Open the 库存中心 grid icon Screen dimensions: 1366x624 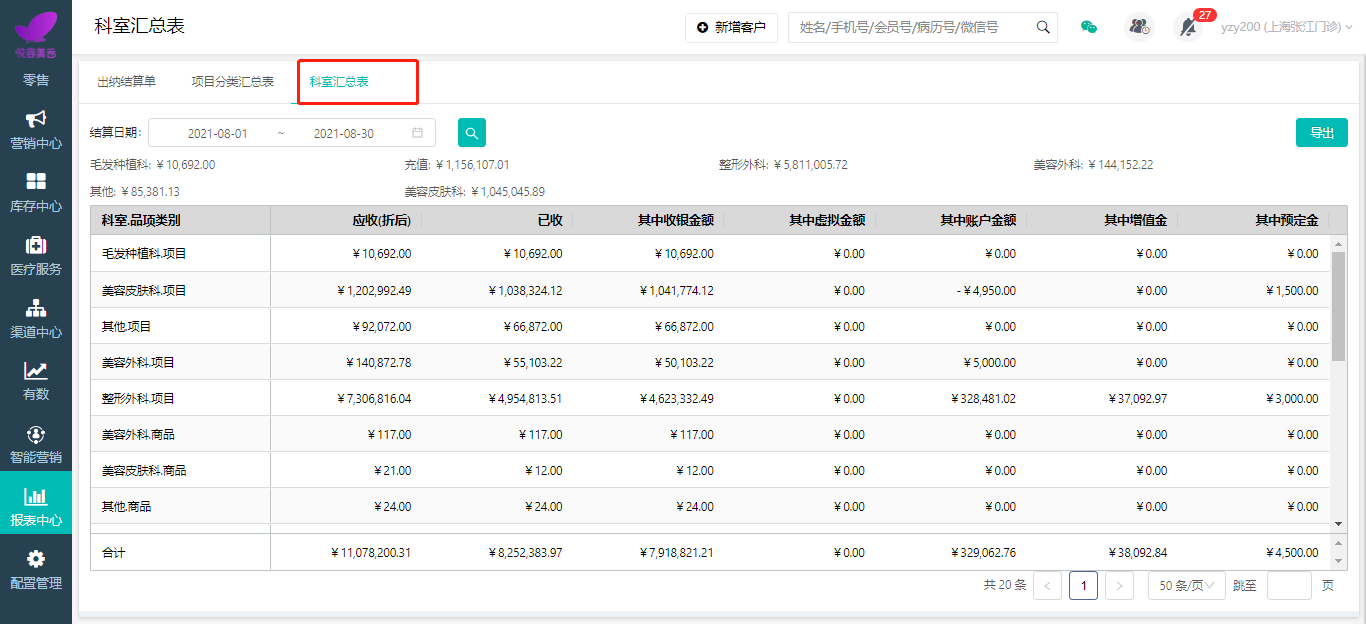click(36, 181)
